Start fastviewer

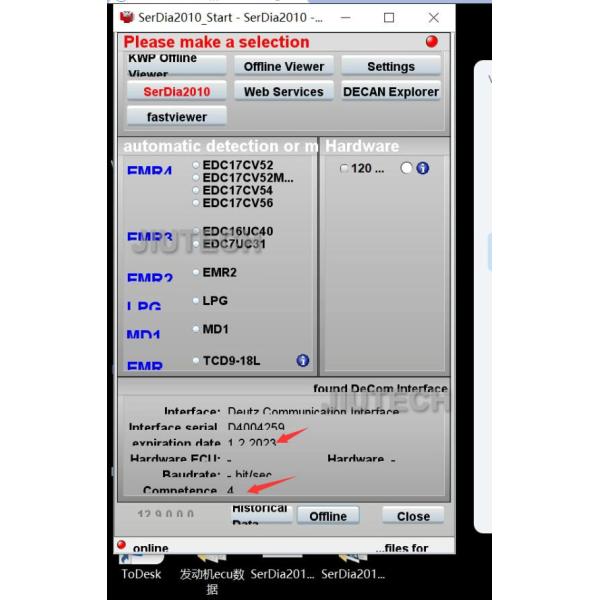click(177, 116)
